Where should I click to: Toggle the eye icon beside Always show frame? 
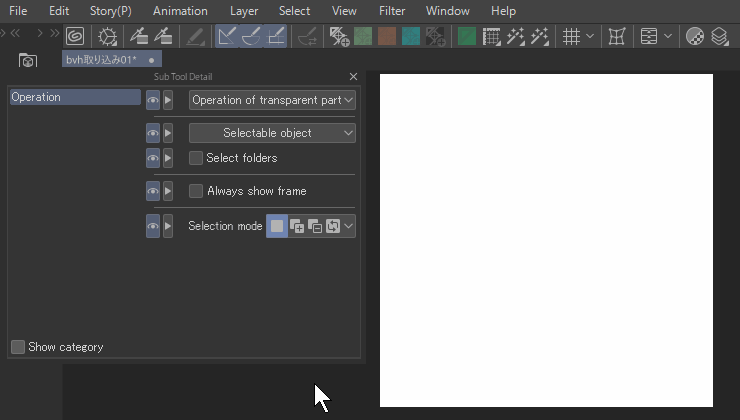[x=153, y=191]
